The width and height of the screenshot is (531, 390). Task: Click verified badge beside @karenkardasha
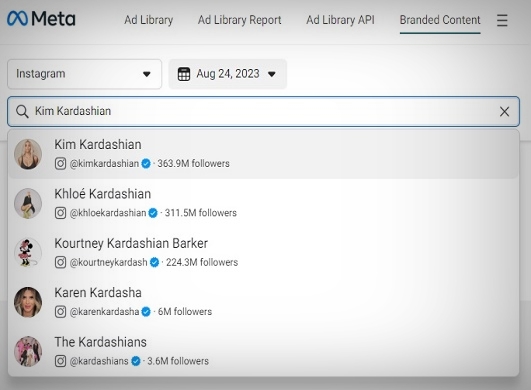(146, 312)
